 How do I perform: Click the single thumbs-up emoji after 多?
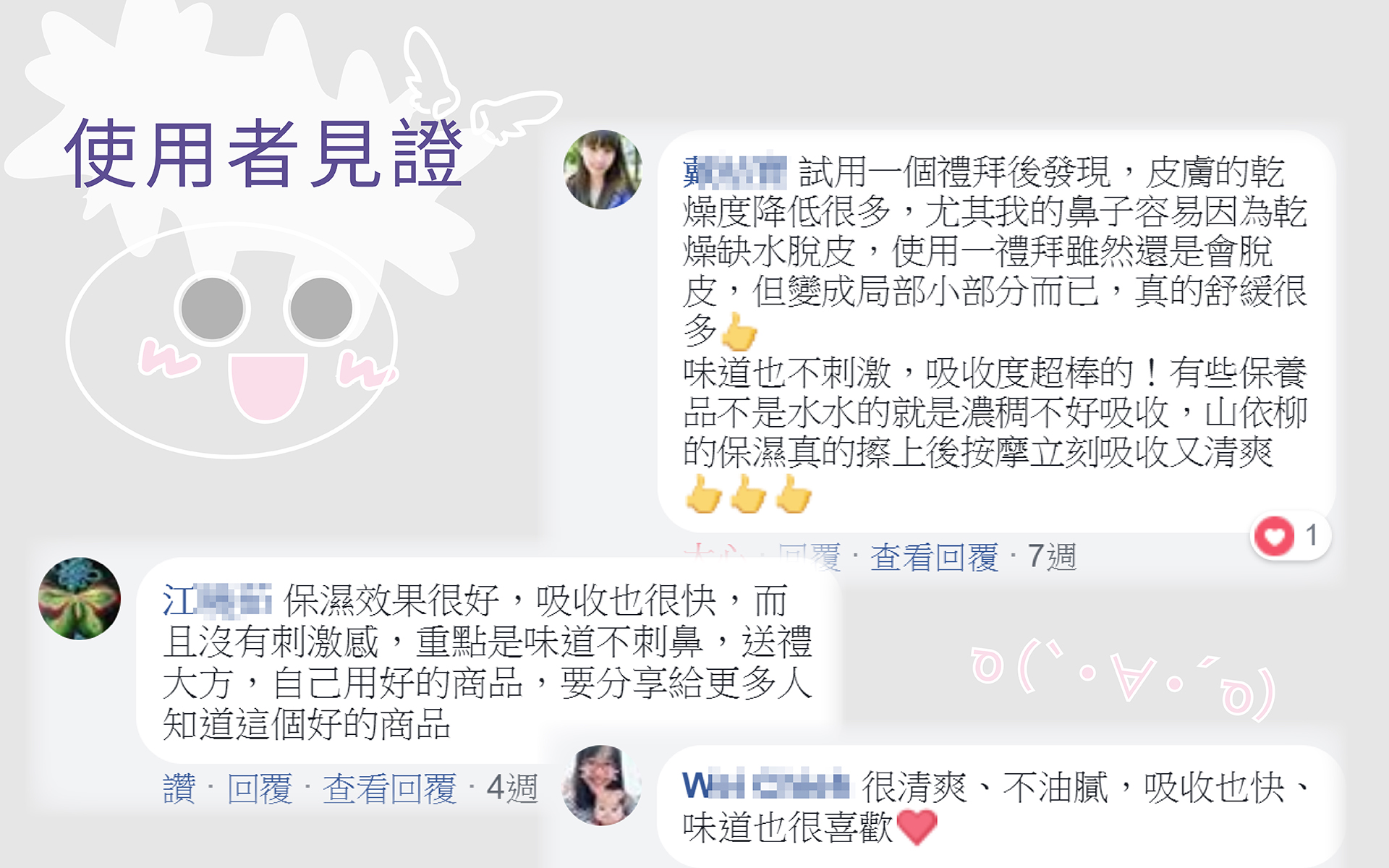click(x=739, y=333)
